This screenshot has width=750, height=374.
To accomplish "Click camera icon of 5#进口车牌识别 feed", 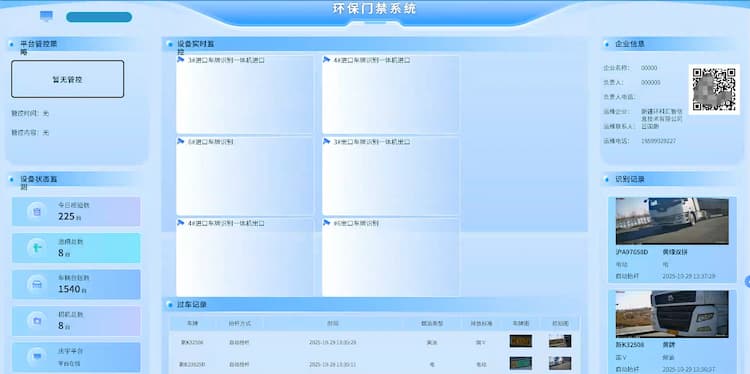I will (x=180, y=142).
